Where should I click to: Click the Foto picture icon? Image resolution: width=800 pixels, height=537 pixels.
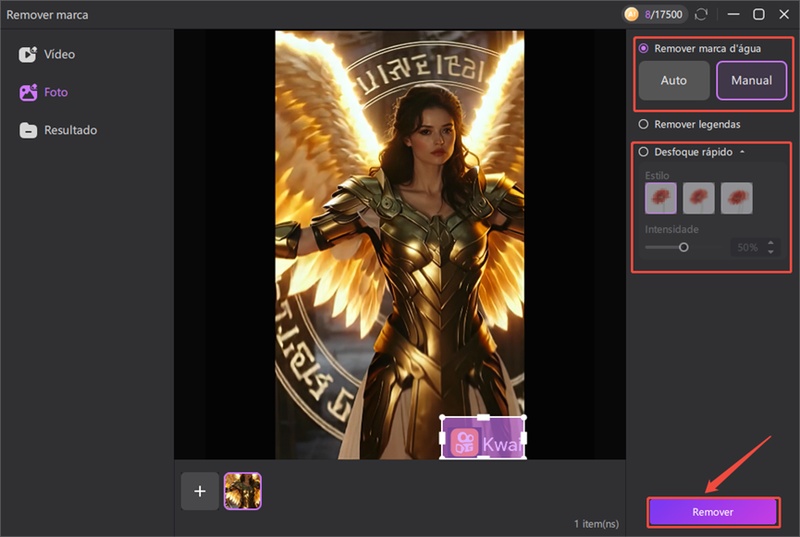coord(28,92)
